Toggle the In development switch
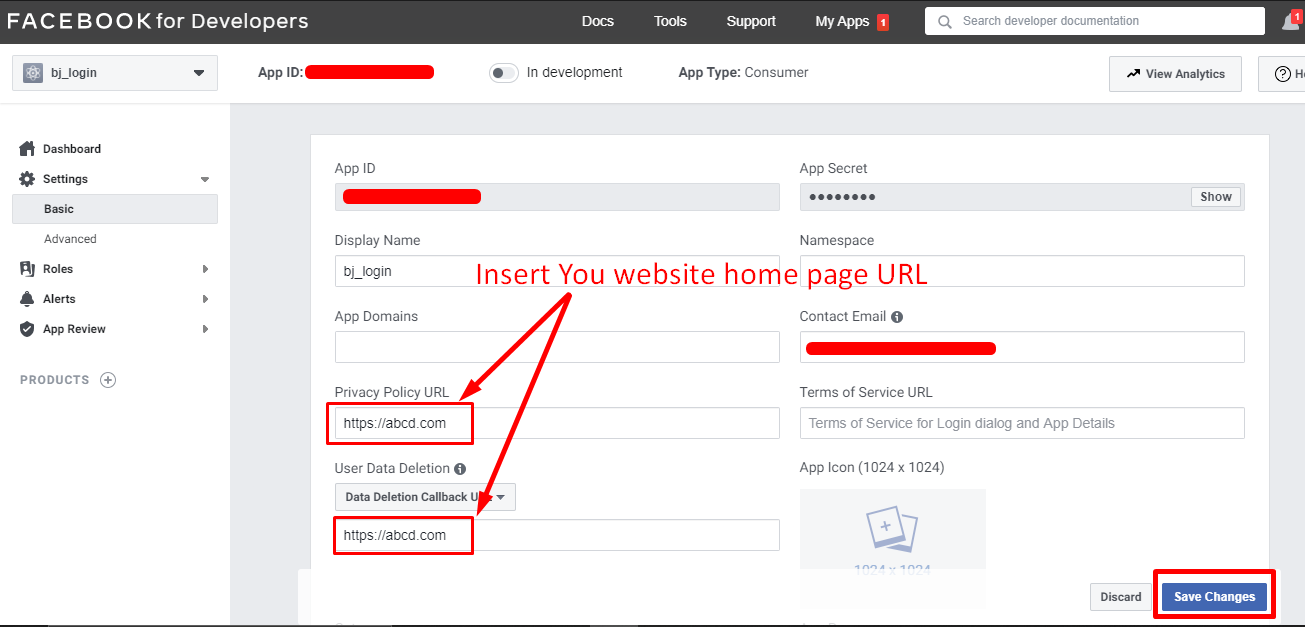Viewport: 1305px width, 627px height. click(504, 72)
